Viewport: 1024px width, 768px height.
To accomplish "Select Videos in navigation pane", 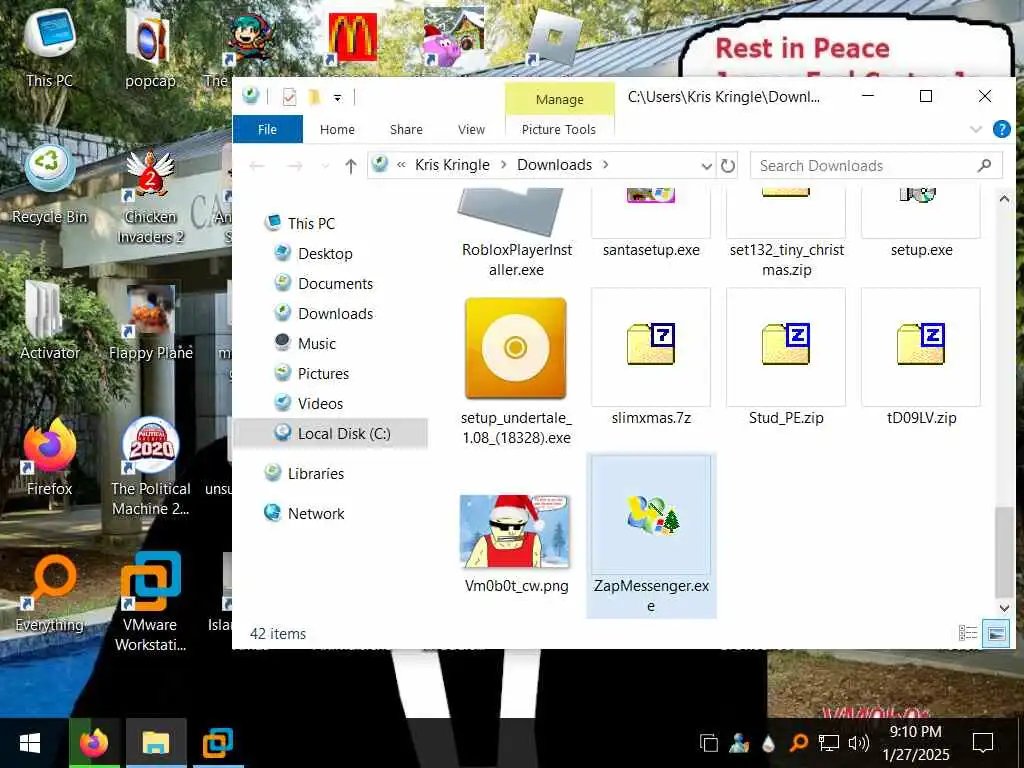I will [320, 404].
